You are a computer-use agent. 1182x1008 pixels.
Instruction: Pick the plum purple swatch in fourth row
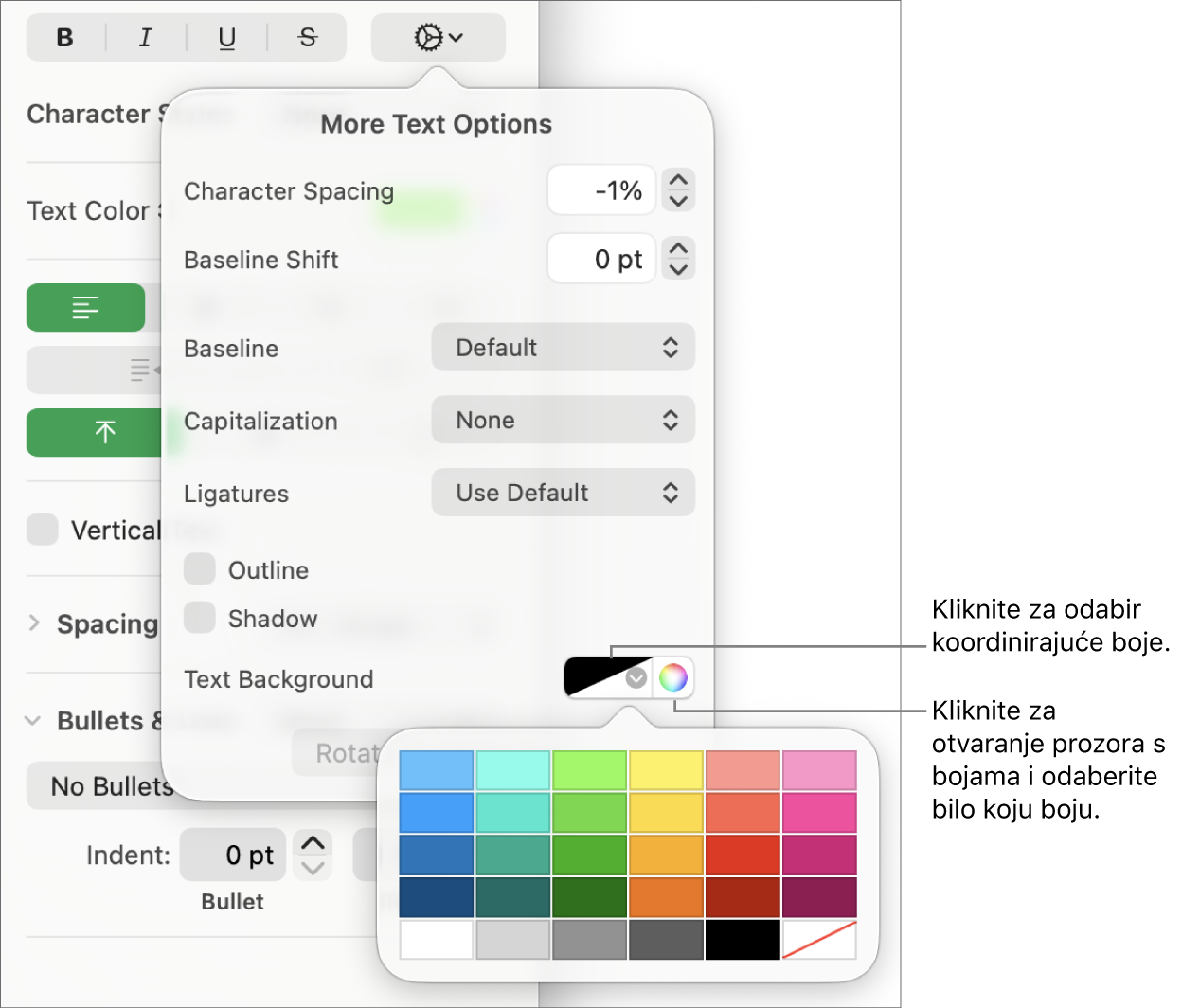click(x=820, y=897)
